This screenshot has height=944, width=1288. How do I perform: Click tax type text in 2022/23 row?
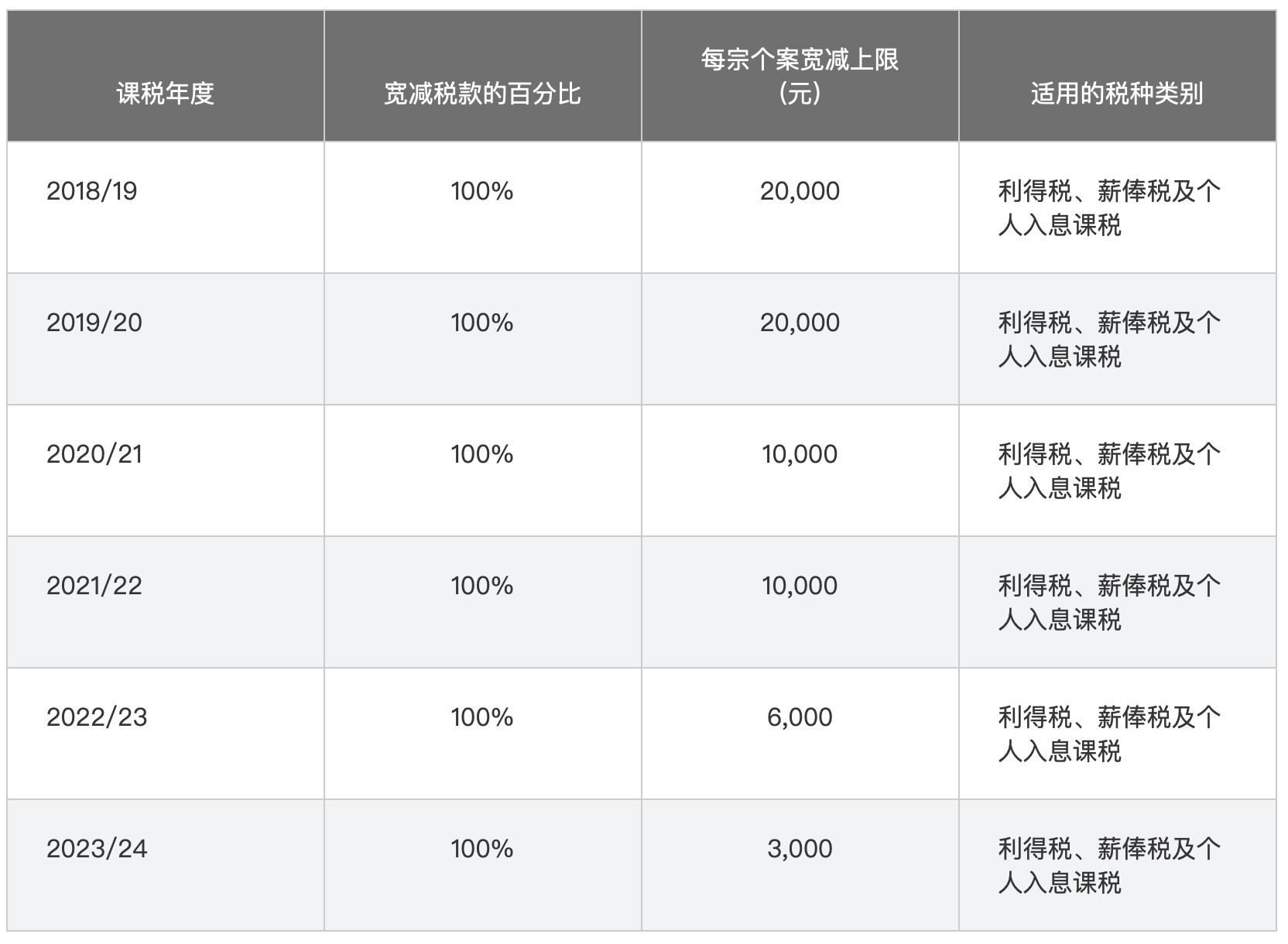[x=1109, y=734]
